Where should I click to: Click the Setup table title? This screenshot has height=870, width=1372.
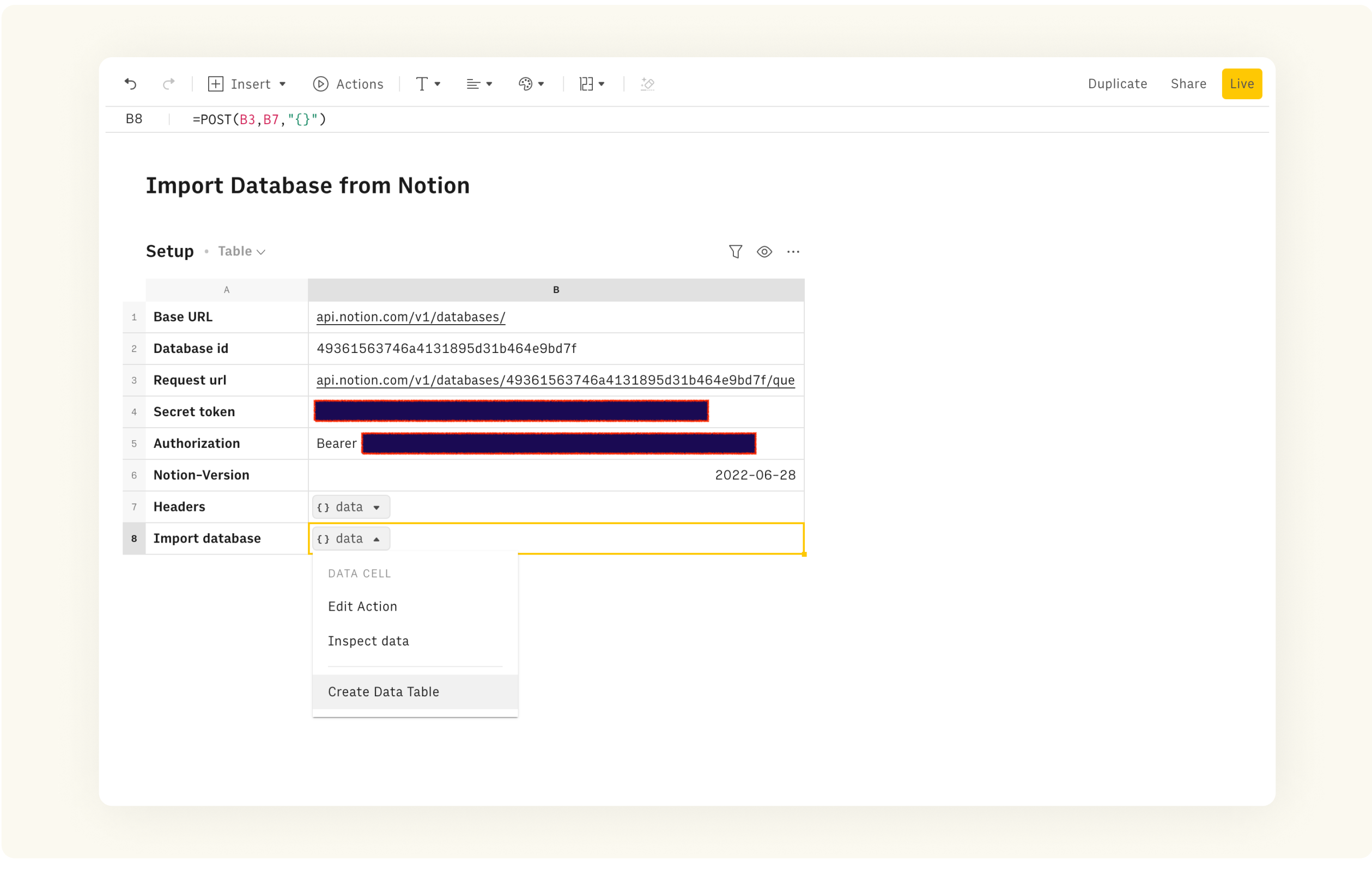(x=170, y=251)
